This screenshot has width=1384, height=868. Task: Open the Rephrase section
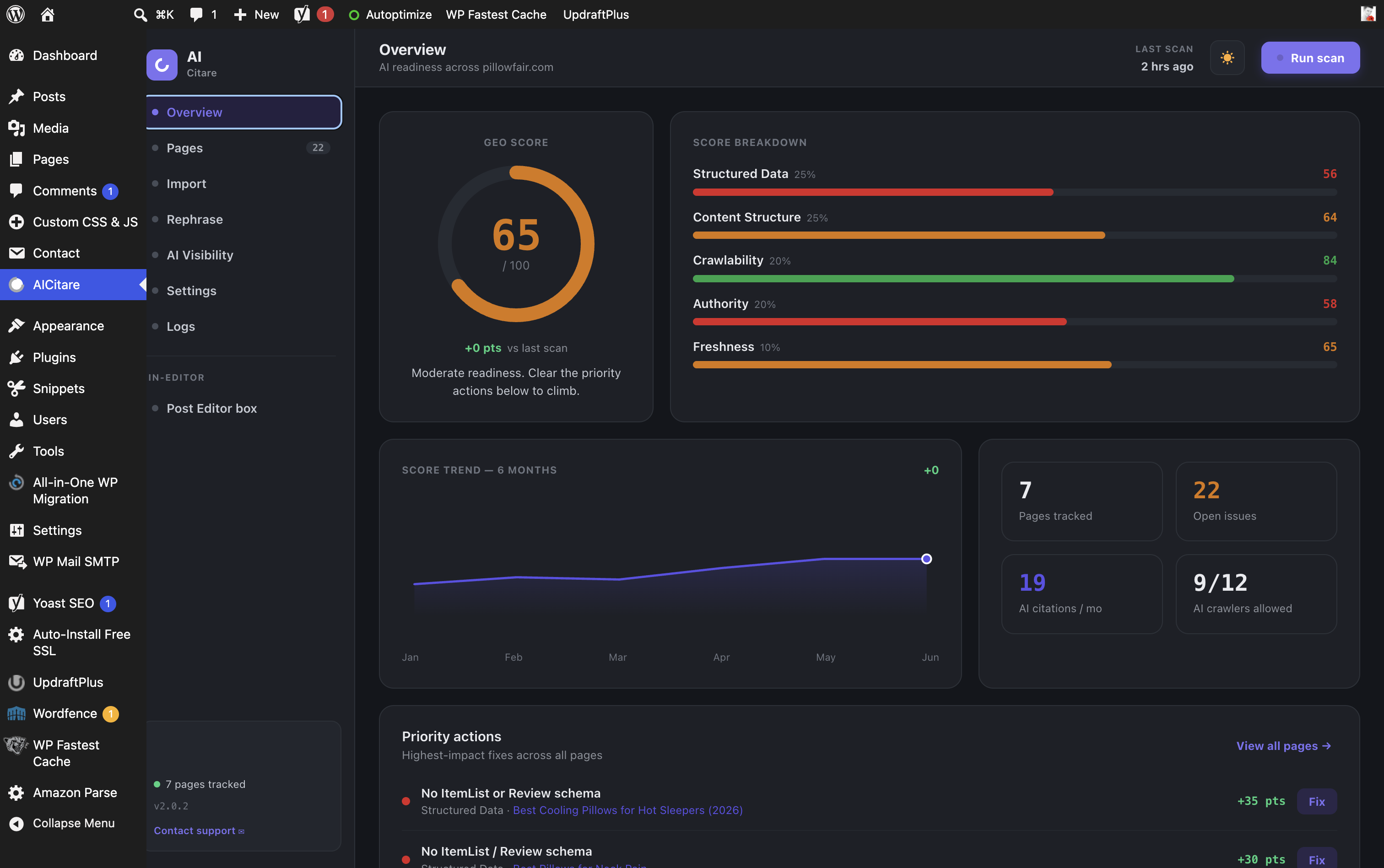(244, 219)
